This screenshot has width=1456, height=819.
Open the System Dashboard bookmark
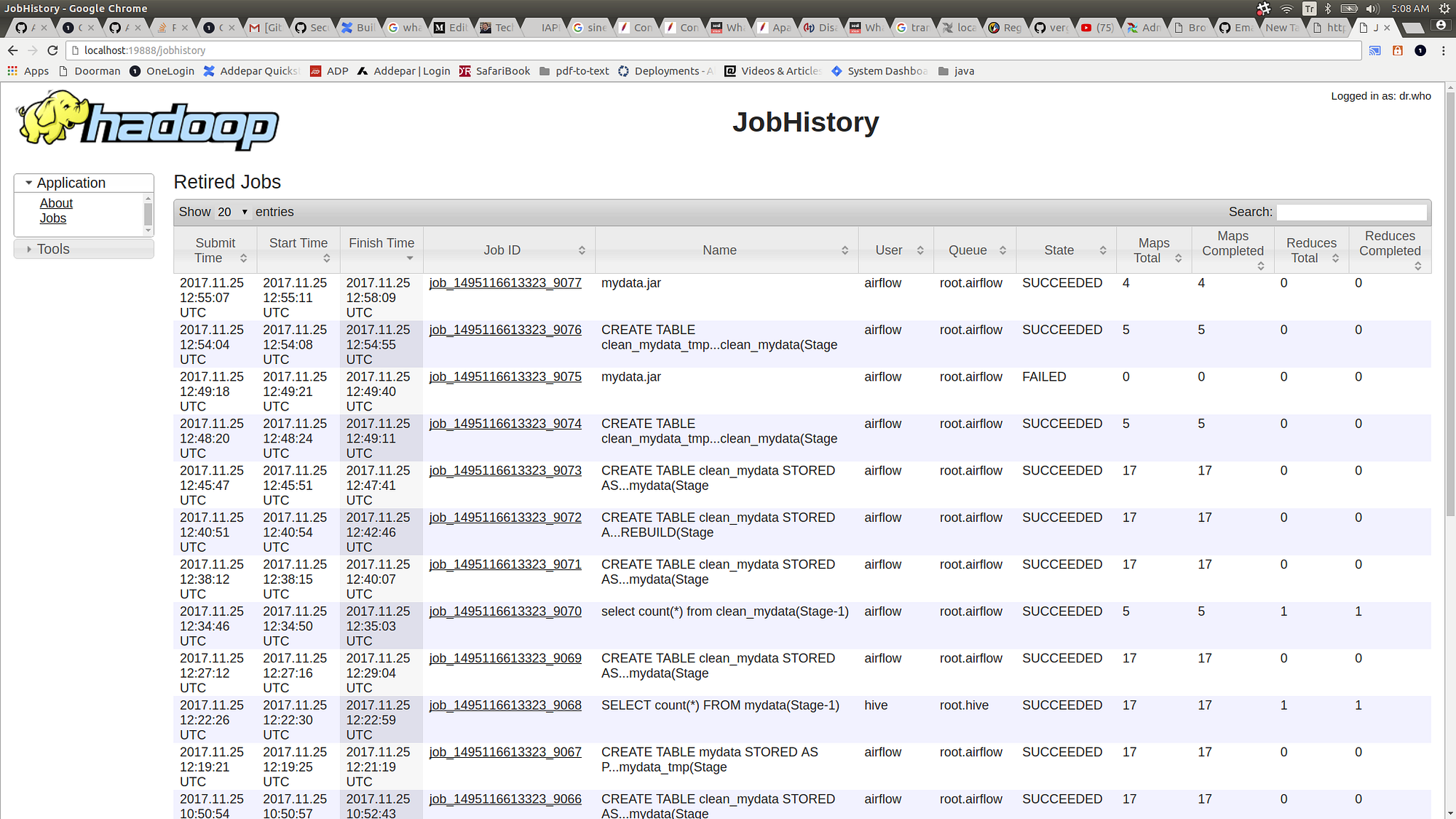[879, 71]
